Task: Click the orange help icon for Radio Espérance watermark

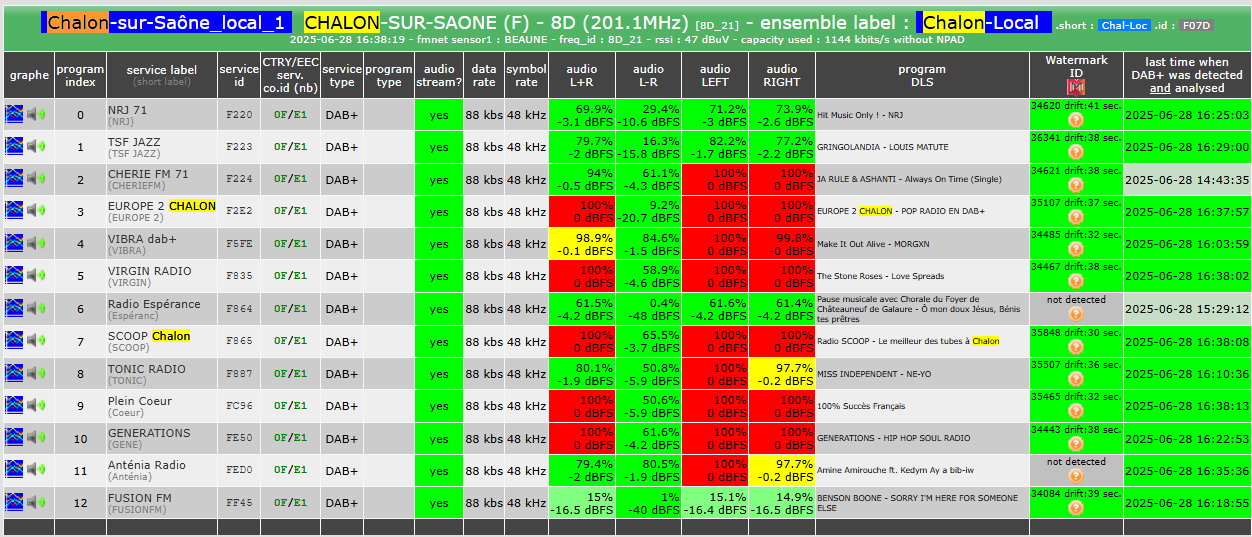Action: [1076, 314]
